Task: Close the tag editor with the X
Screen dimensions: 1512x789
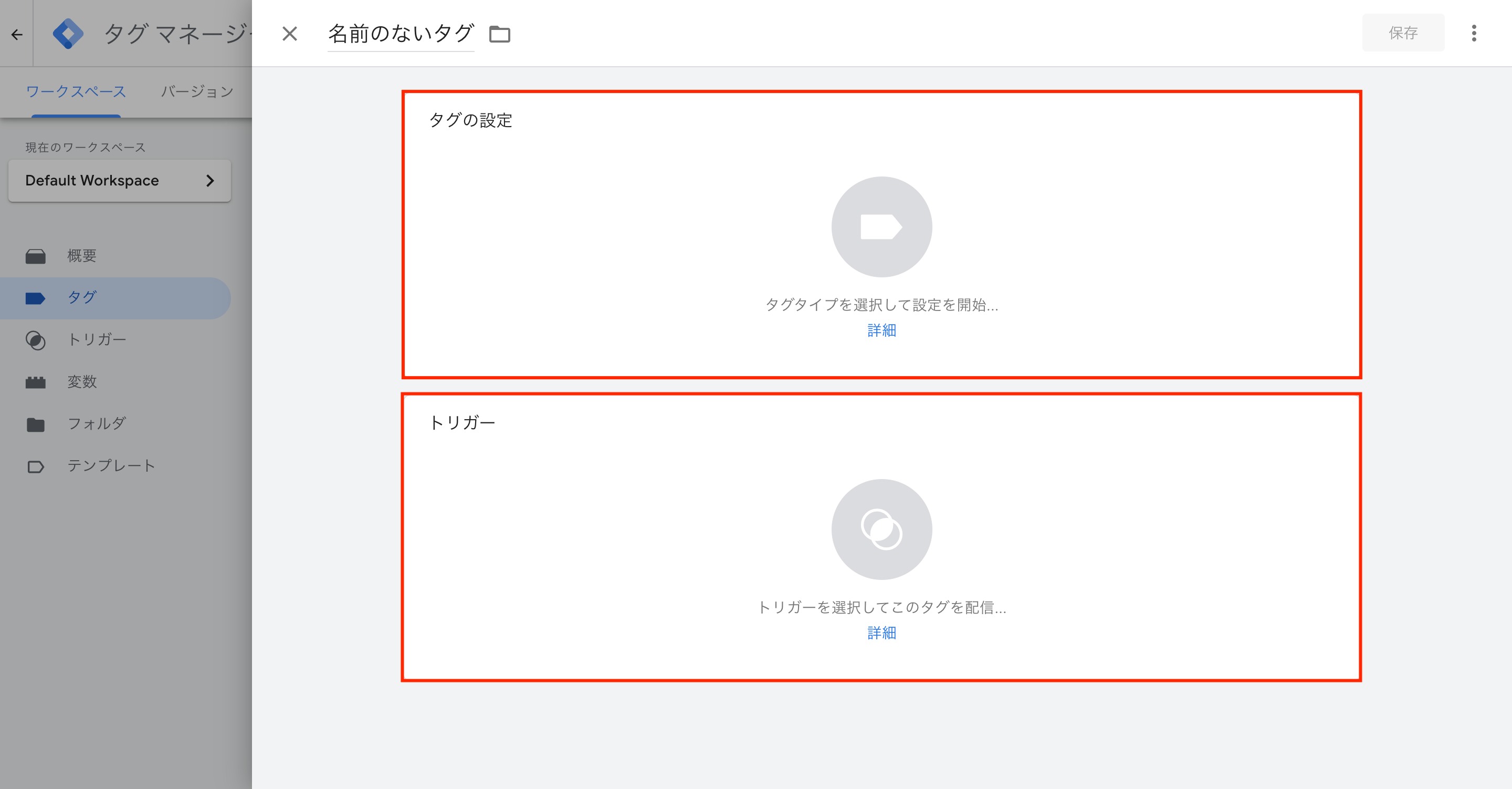Action: (289, 34)
